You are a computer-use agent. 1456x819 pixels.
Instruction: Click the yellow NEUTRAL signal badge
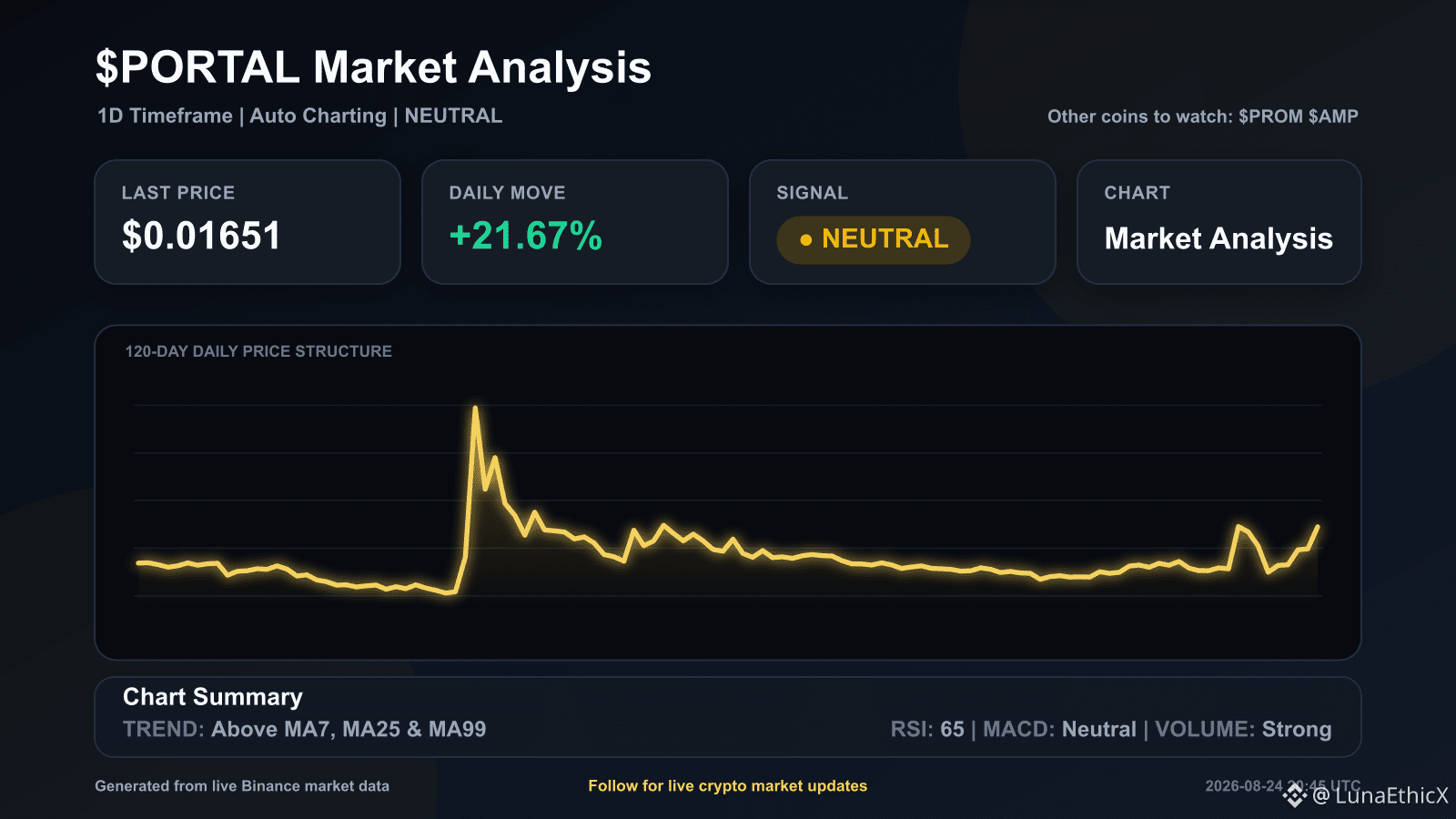874,239
